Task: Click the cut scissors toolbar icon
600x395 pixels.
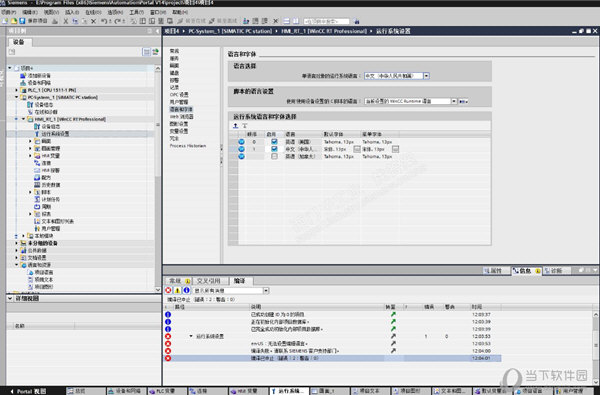Action: 66,21
